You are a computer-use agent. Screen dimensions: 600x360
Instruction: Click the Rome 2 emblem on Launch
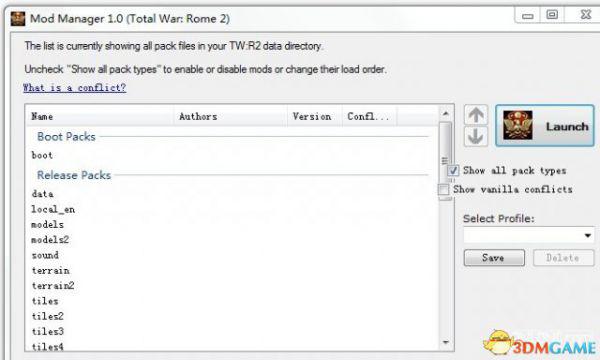pyautogui.click(x=517, y=125)
